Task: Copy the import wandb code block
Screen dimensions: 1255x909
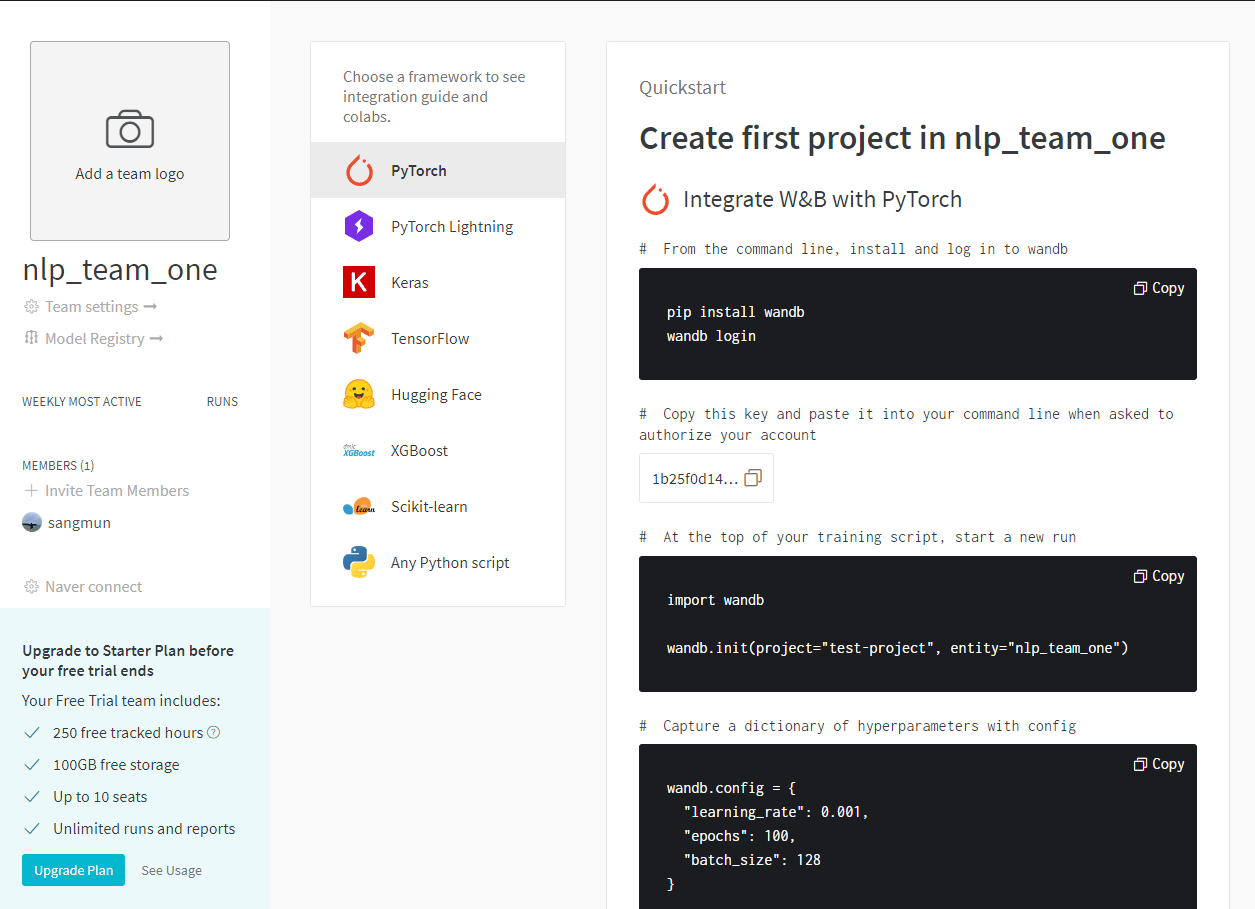Action: pyautogui.click(x=1159, y=576)
